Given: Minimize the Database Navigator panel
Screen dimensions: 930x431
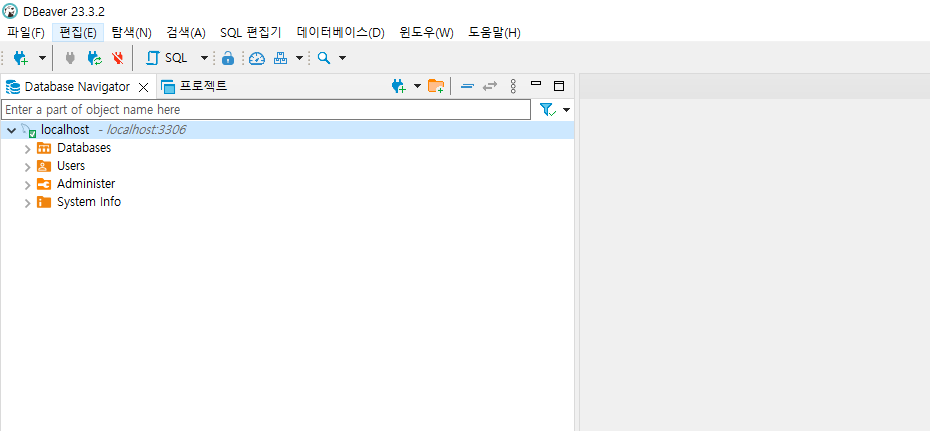Looking at the screenshot, I should tap(536, 84).
